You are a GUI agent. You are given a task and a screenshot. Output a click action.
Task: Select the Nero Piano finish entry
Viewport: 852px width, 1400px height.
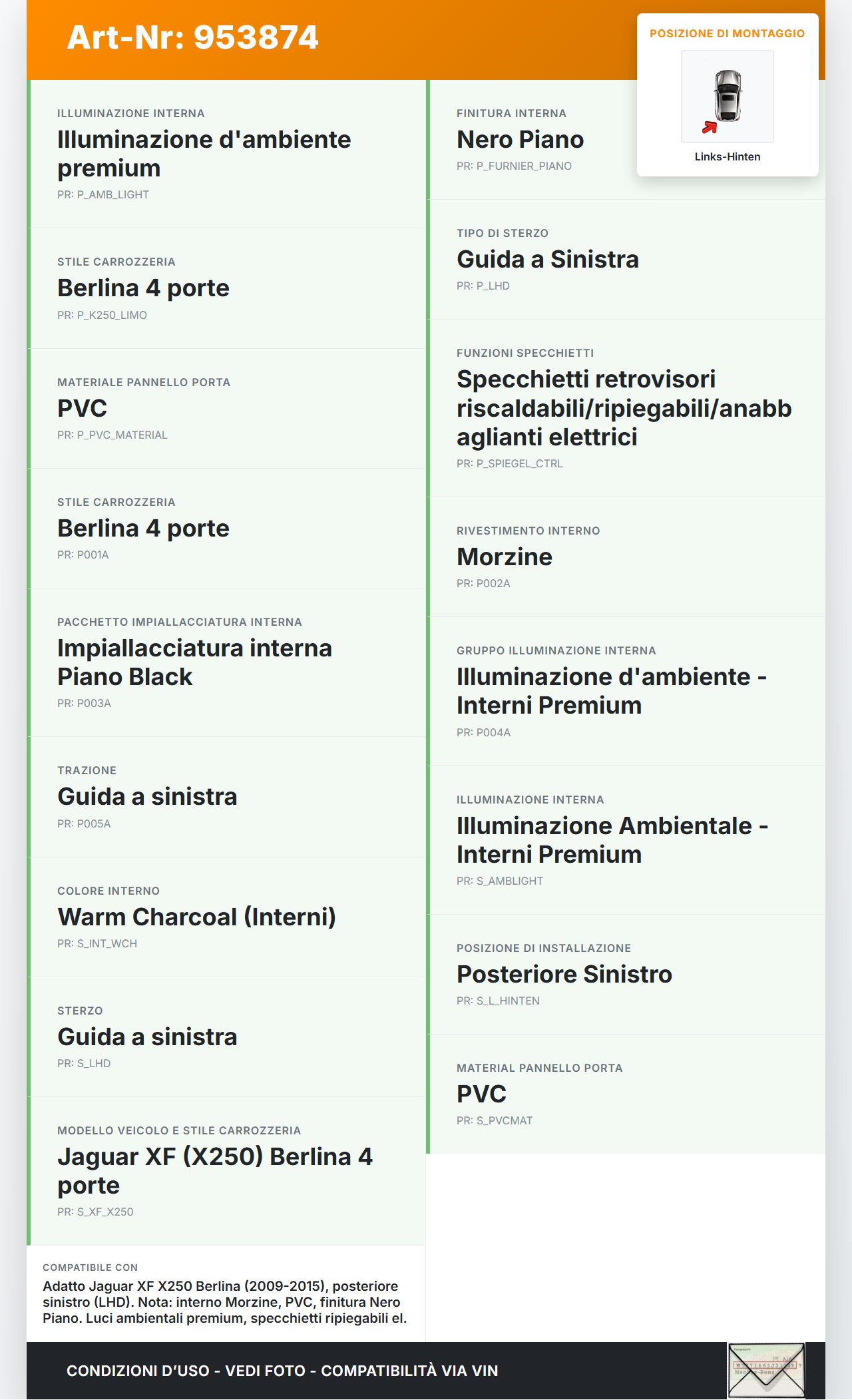point(520,140)
